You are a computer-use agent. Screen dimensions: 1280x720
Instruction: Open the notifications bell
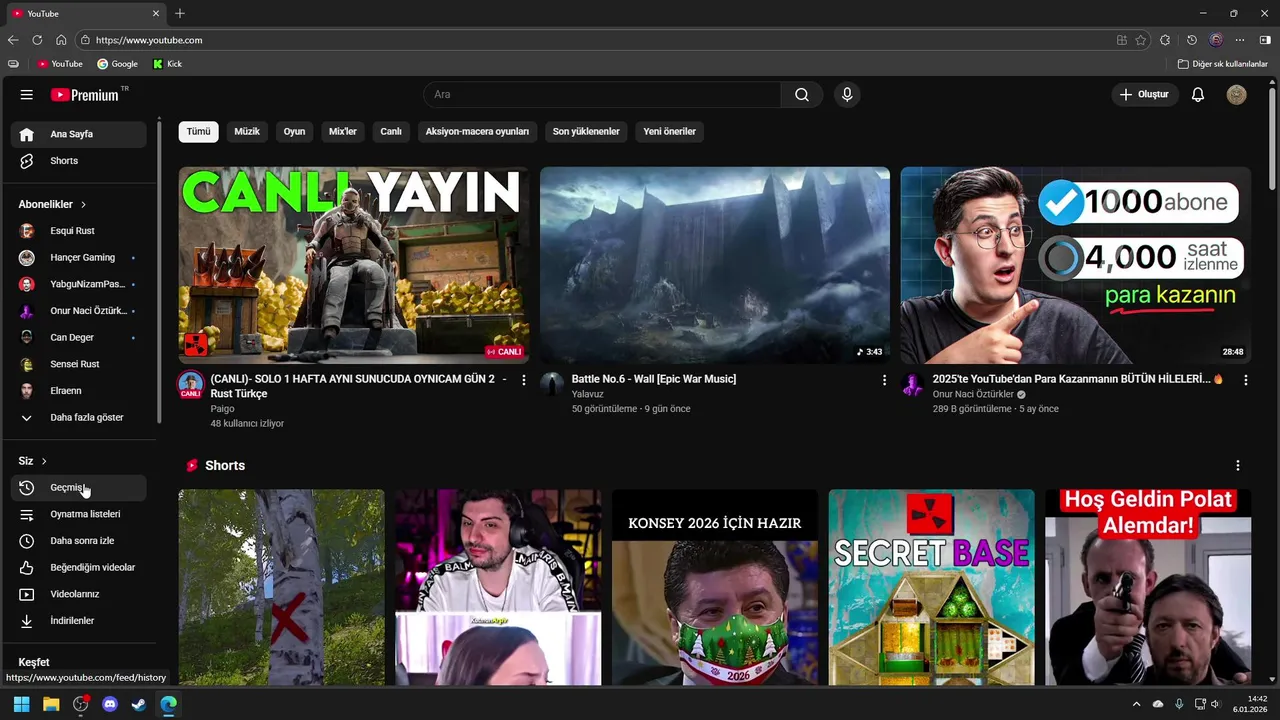point(1198,95)
